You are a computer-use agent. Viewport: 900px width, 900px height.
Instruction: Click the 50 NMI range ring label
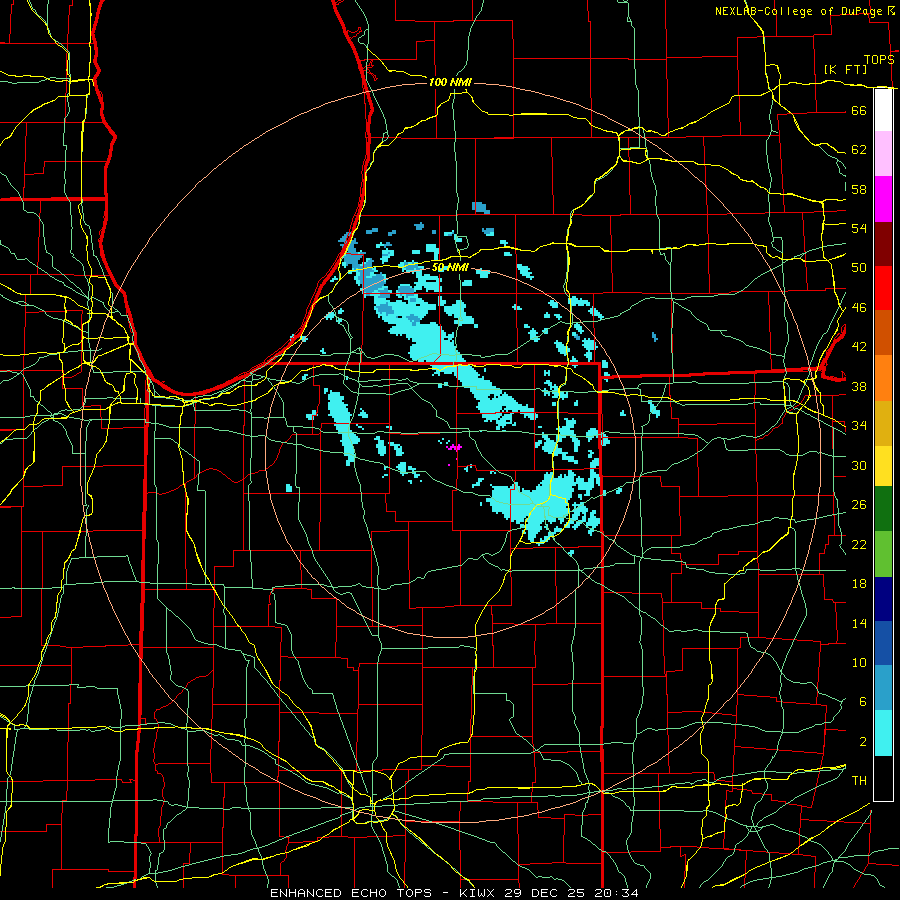click(450, 267)
